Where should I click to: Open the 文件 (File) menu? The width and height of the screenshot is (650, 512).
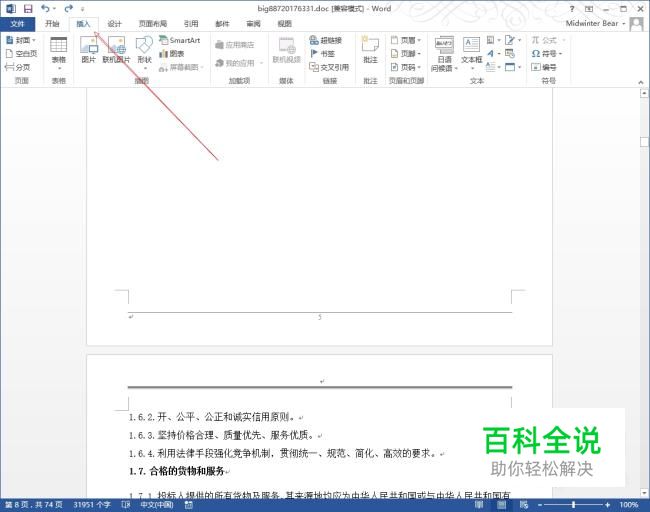click(17, 24)
